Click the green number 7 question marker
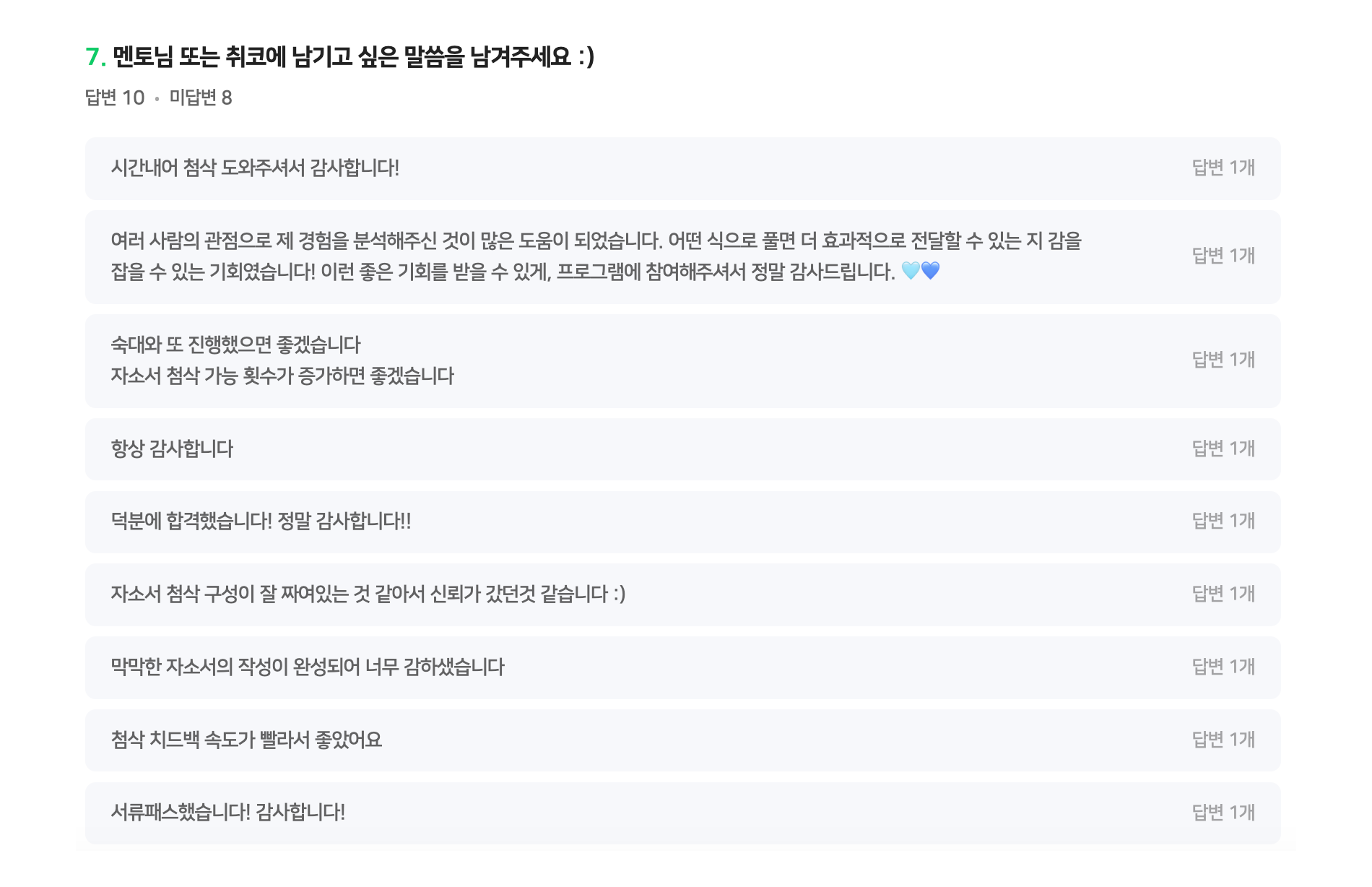1372x887 pixels. (x=93, y=56)
